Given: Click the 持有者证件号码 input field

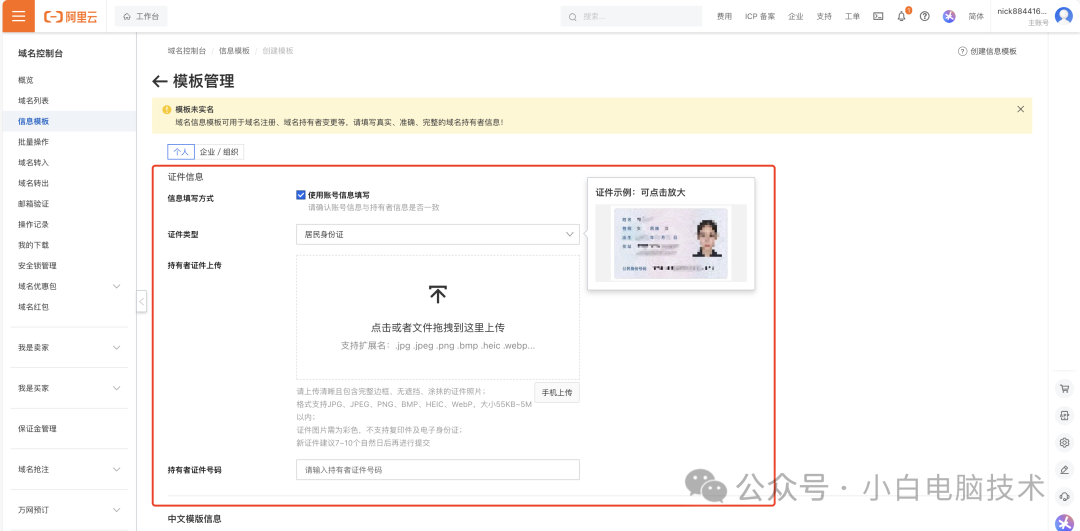Looking at the screenshot, I should 438,470.
